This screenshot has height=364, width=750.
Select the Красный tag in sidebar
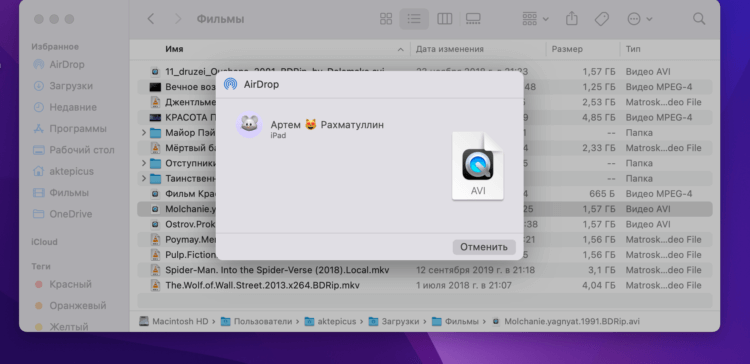[x=63, y=284]
